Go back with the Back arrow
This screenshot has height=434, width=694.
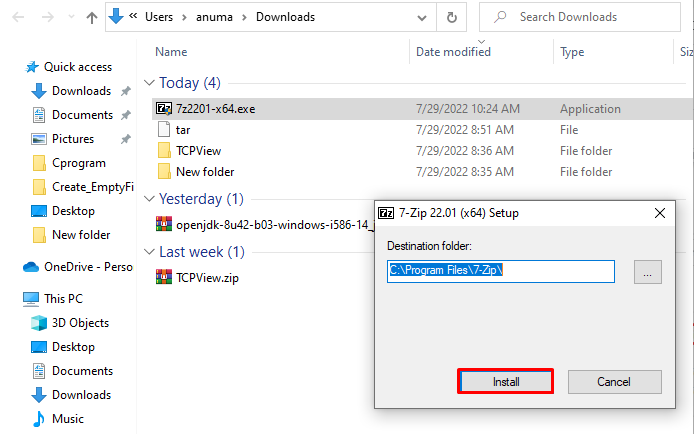click(x=18, y=17)
